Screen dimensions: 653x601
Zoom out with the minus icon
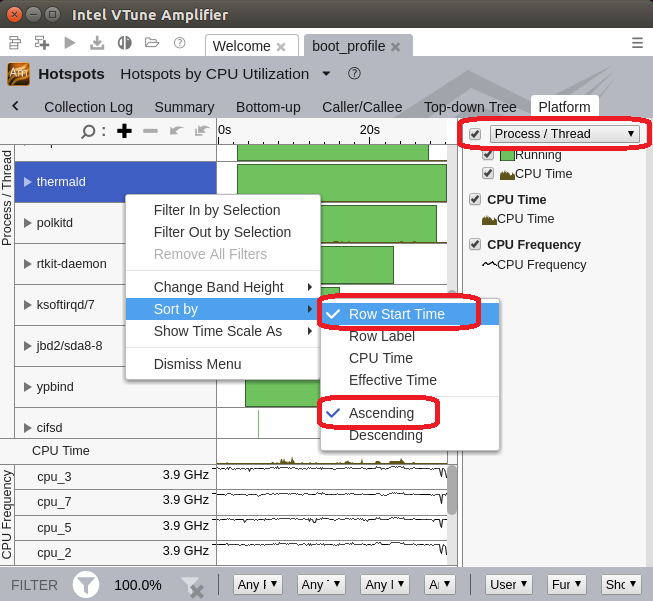pyautogui.click(x=150, y=131)
